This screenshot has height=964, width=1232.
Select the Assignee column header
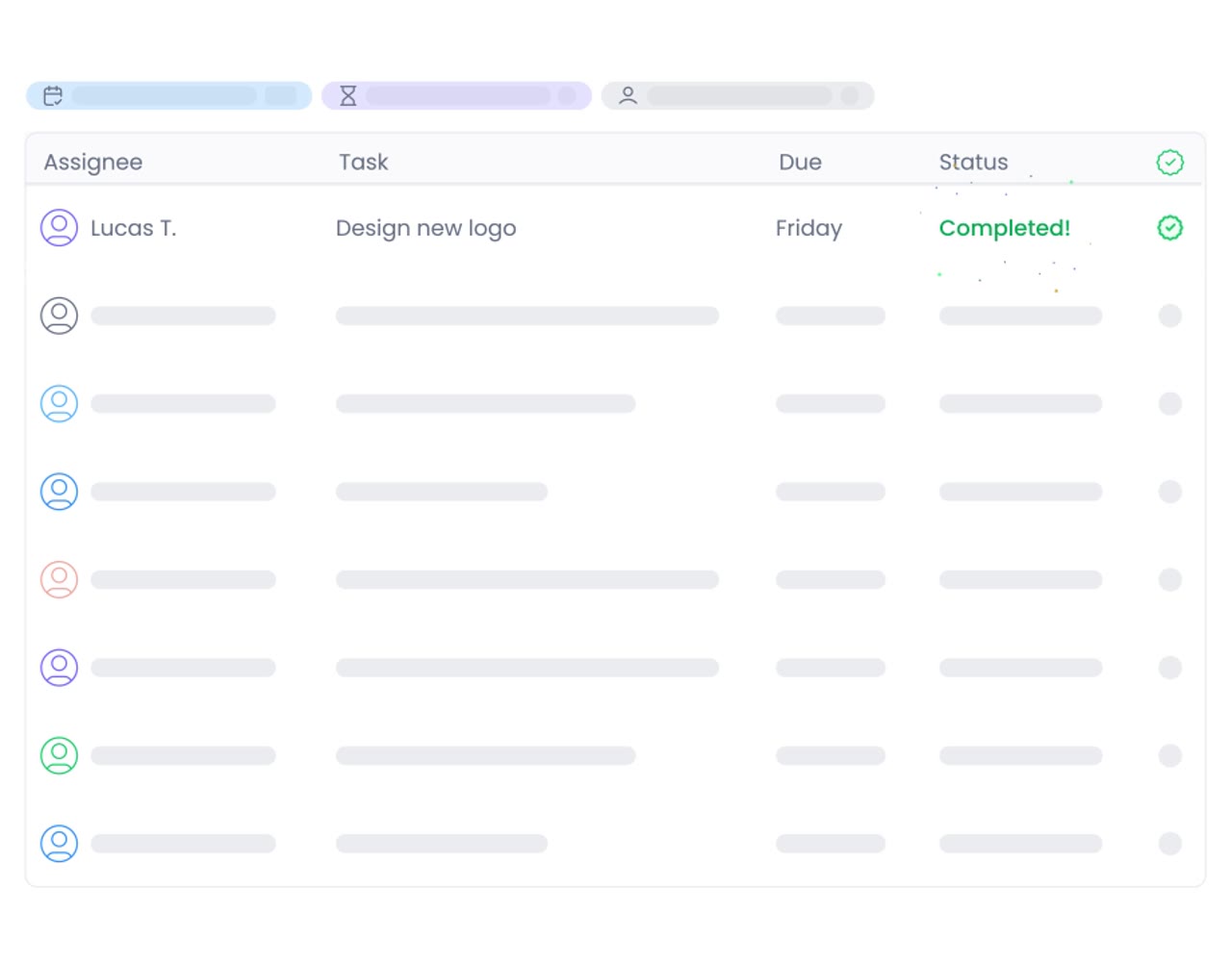click(x=93, y=163)
